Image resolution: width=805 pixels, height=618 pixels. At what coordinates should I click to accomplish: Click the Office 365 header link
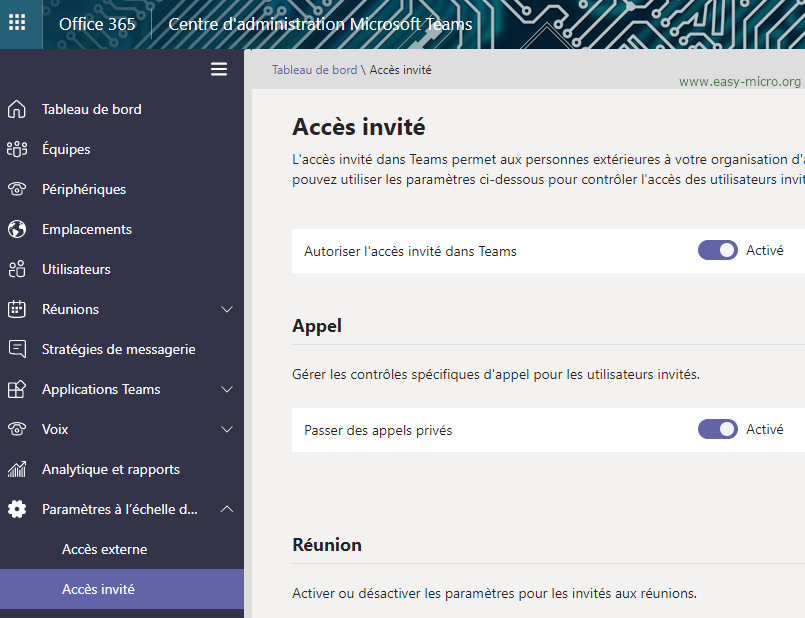point(97,24)
